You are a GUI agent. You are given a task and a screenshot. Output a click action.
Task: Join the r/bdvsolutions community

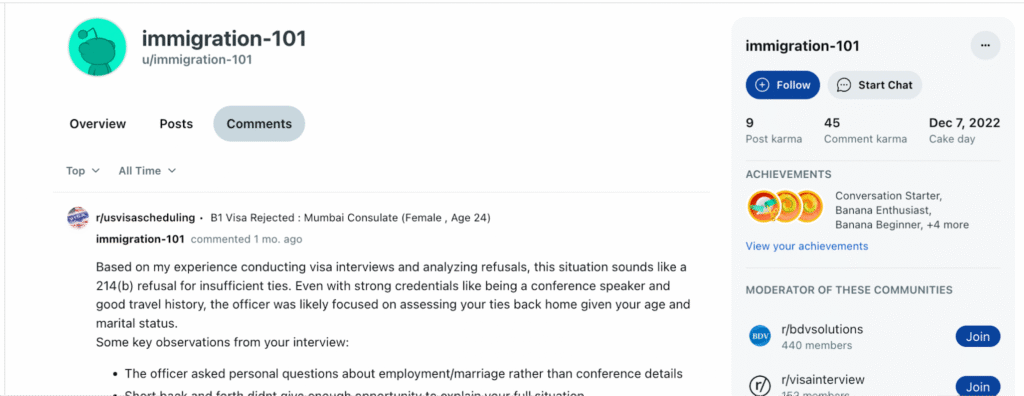[978, 337]
